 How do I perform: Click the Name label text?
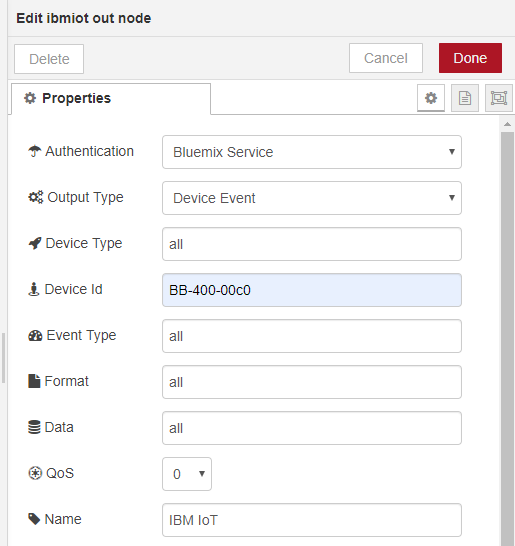63,519
